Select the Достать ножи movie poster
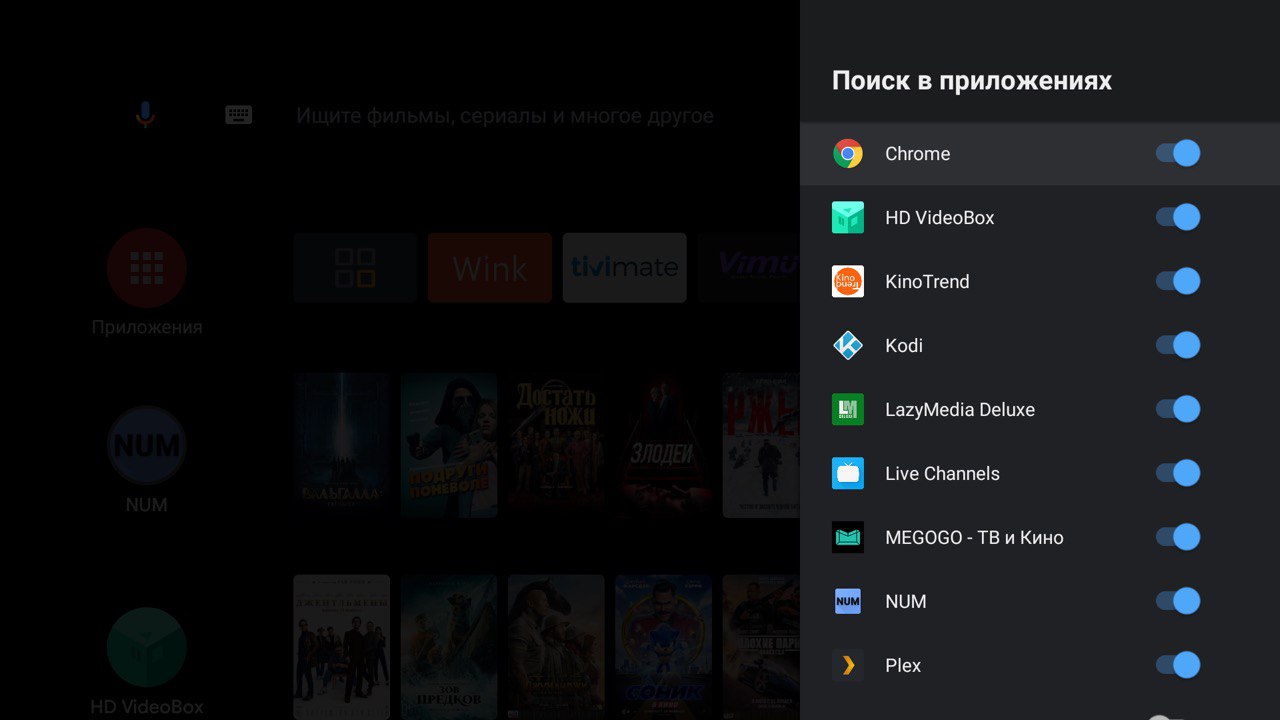This screenshot has width=1280, height=720. tap(556, 445)
